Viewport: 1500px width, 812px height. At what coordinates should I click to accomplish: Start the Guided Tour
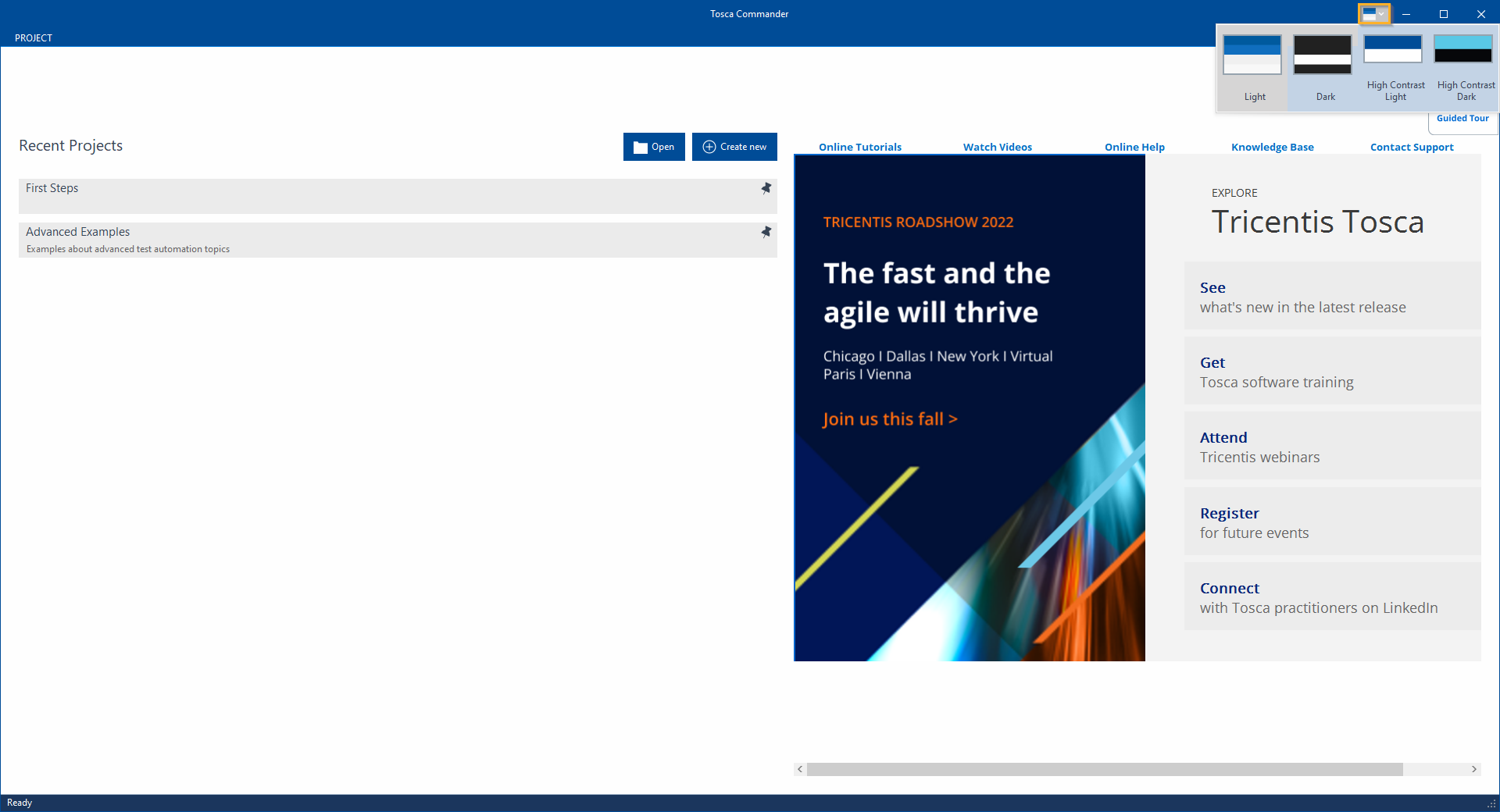(x=1462, y=119)
